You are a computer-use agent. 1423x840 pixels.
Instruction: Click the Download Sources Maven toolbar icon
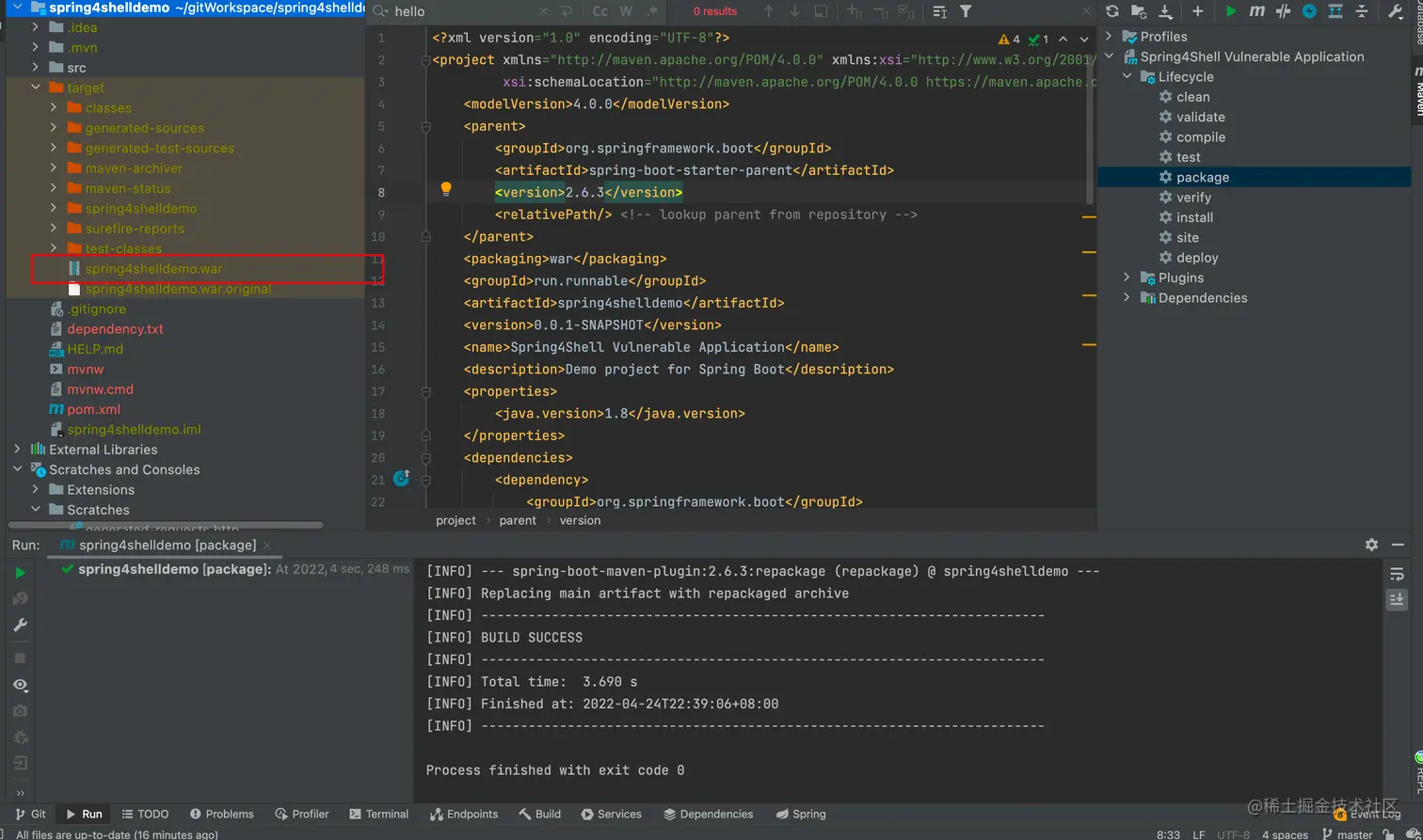1165,11
